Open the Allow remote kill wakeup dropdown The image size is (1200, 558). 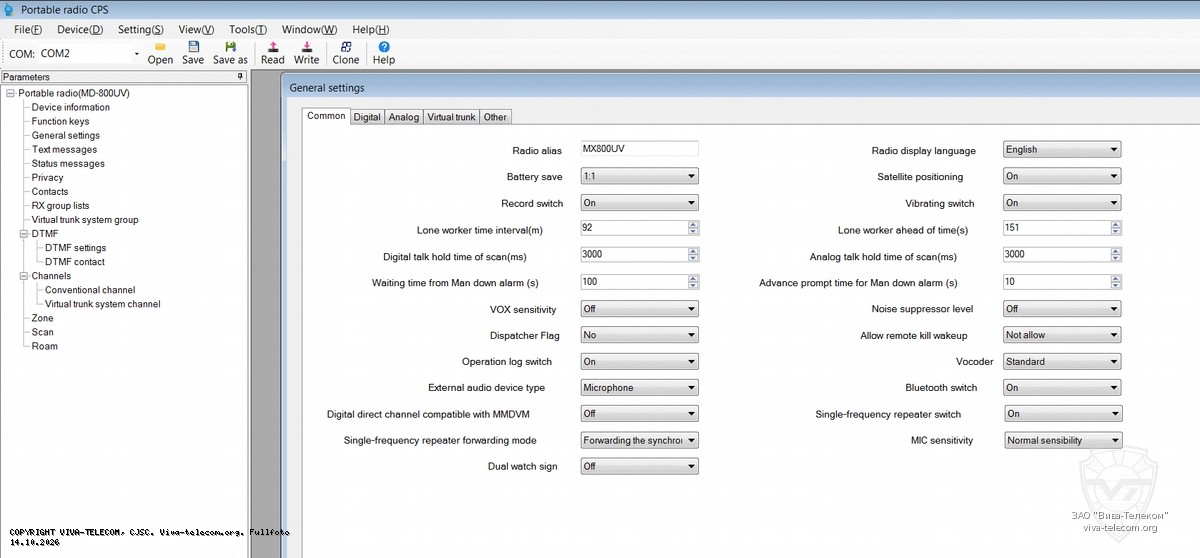[x=1062, y=335]
